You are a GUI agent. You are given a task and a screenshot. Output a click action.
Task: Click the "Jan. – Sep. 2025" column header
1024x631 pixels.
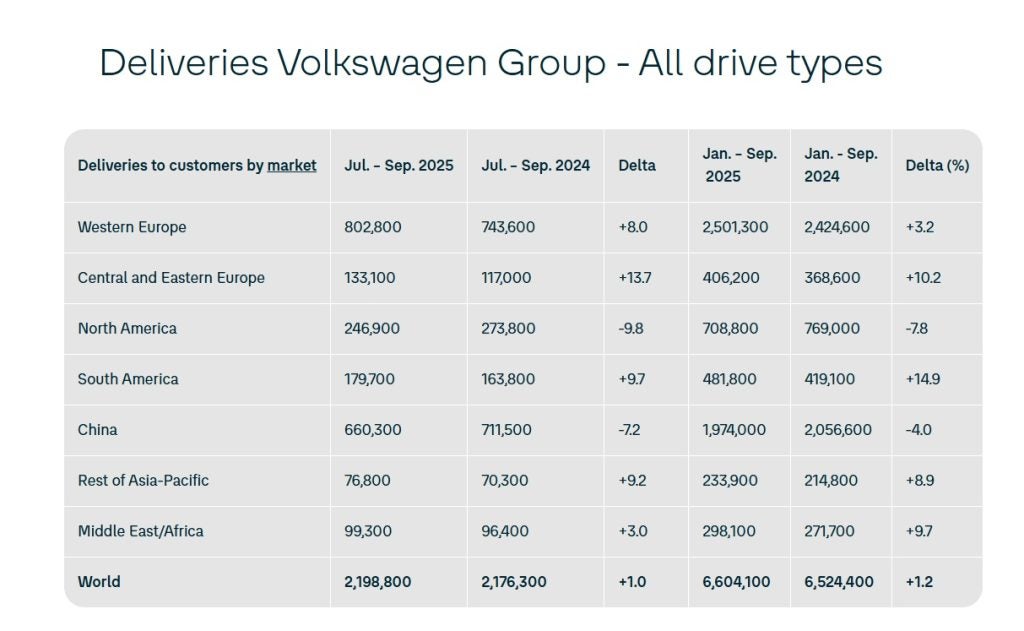tap(739, 165)
